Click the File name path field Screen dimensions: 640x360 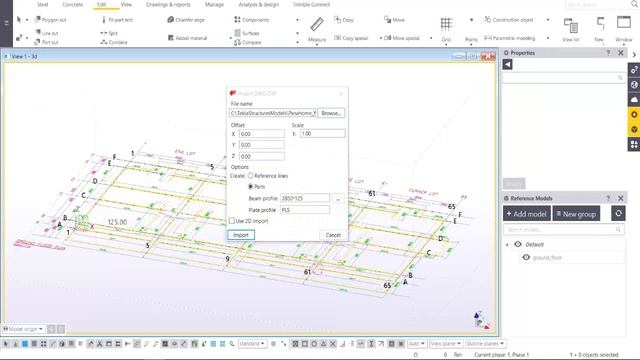(273, 113)
